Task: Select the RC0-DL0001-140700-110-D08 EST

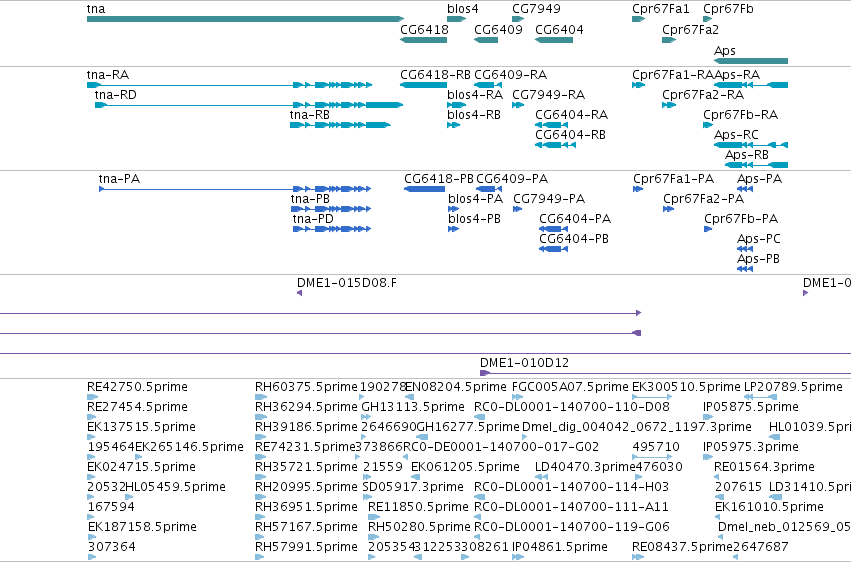Action: click(x=479, y=417)
